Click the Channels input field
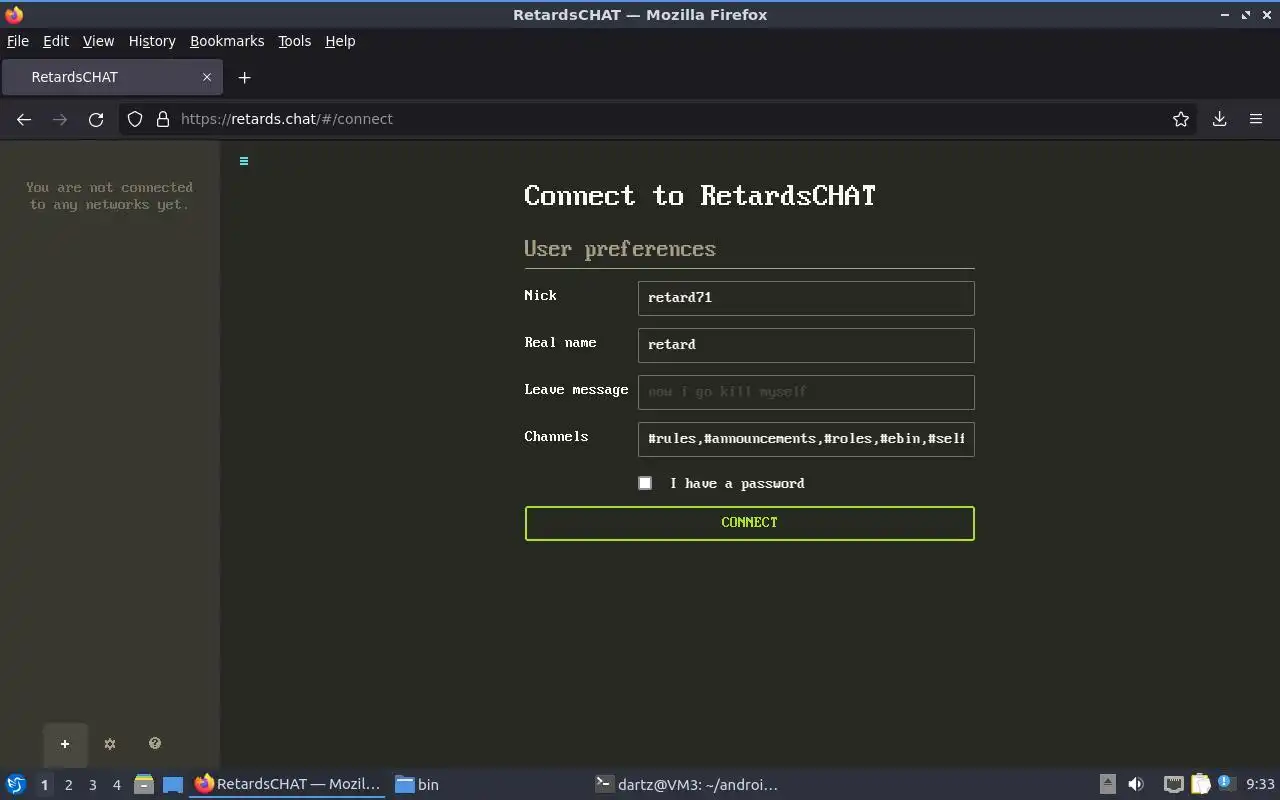This screenshot has height=800, width=1280. coord(806,439)
